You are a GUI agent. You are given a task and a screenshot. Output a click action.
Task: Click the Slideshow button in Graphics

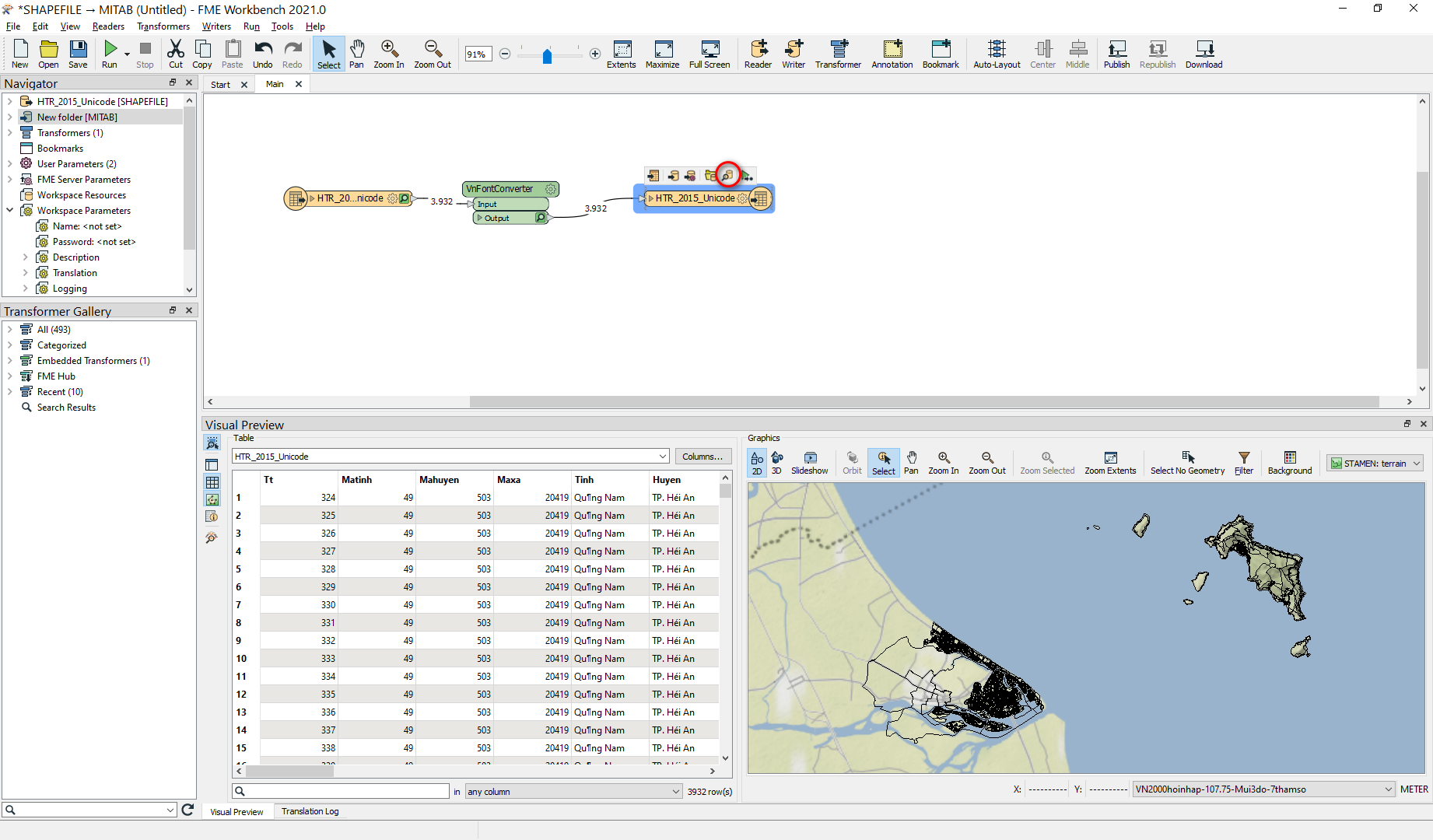pyautogui.click(x=809, y=463)
